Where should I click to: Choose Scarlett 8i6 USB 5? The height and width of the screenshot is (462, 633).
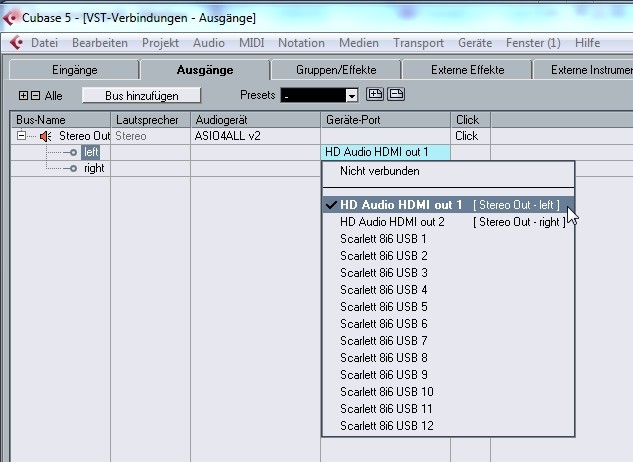click(x=448, y=307)
